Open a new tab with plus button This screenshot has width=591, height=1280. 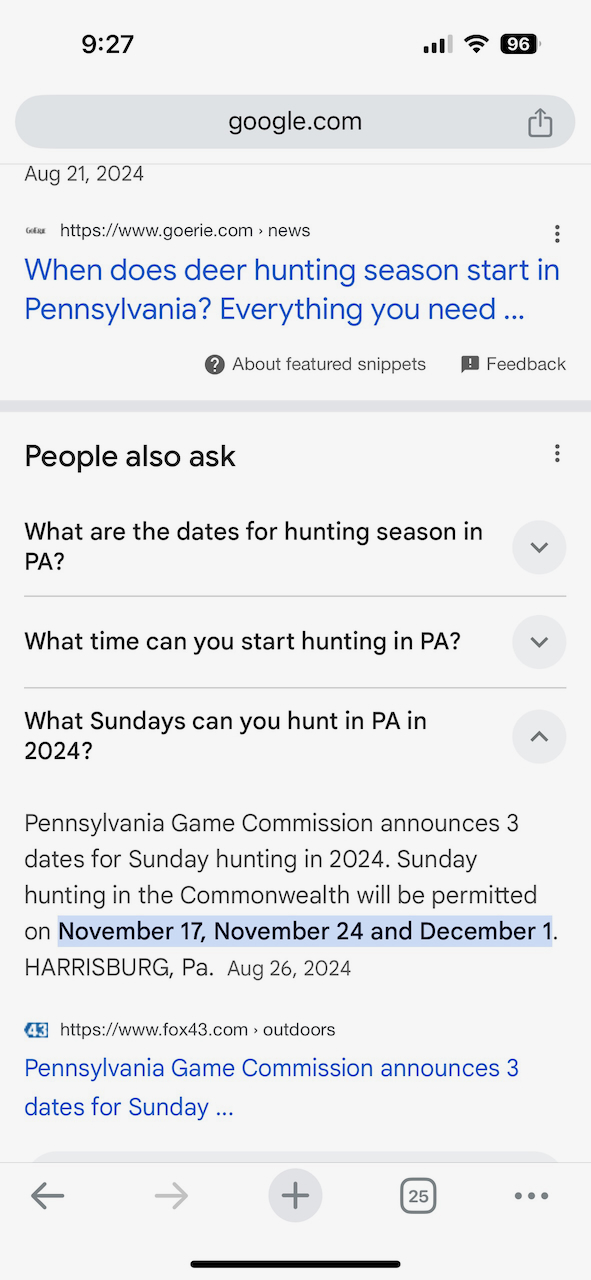click(295, 1195)
